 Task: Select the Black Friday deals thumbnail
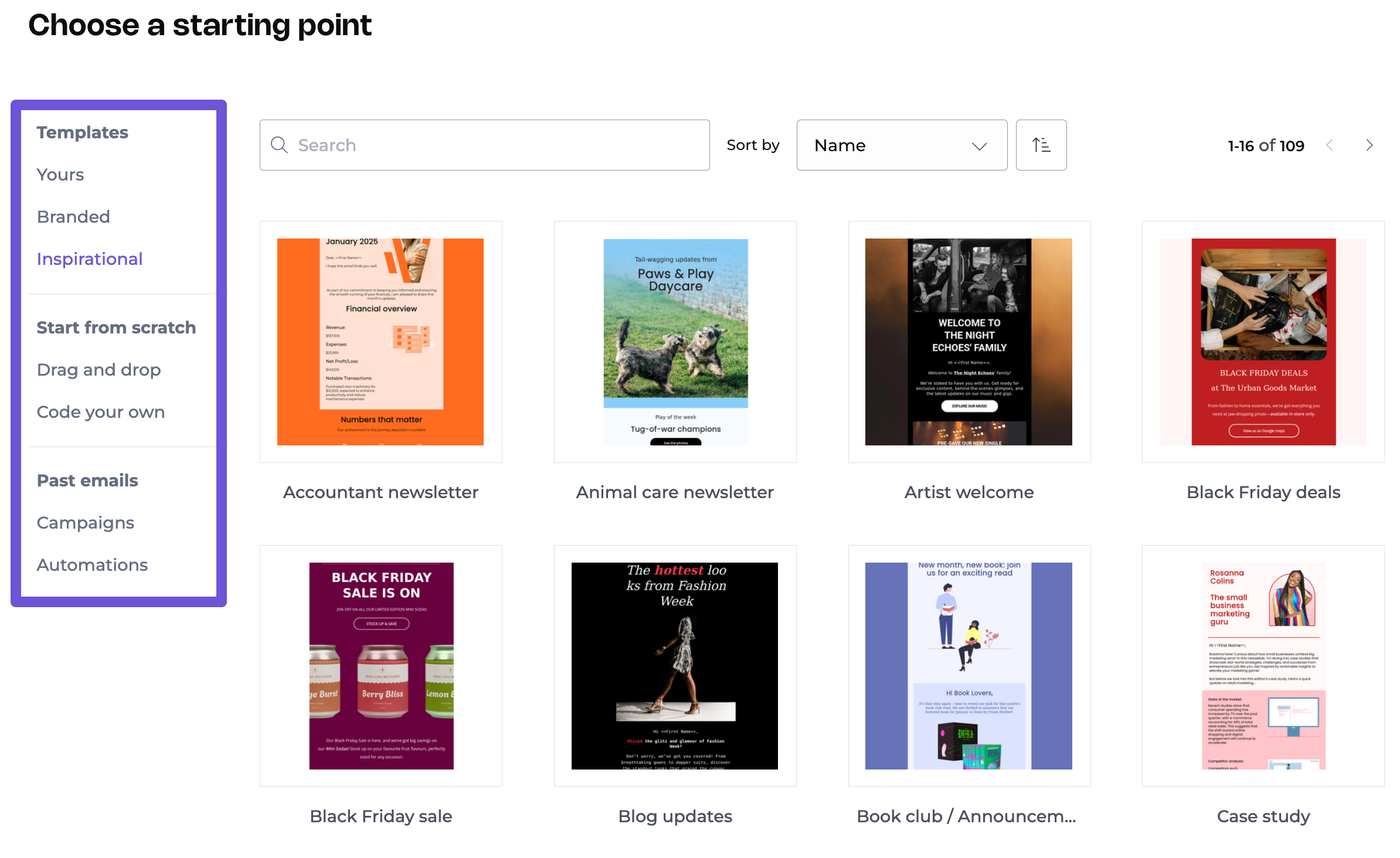1263,342
